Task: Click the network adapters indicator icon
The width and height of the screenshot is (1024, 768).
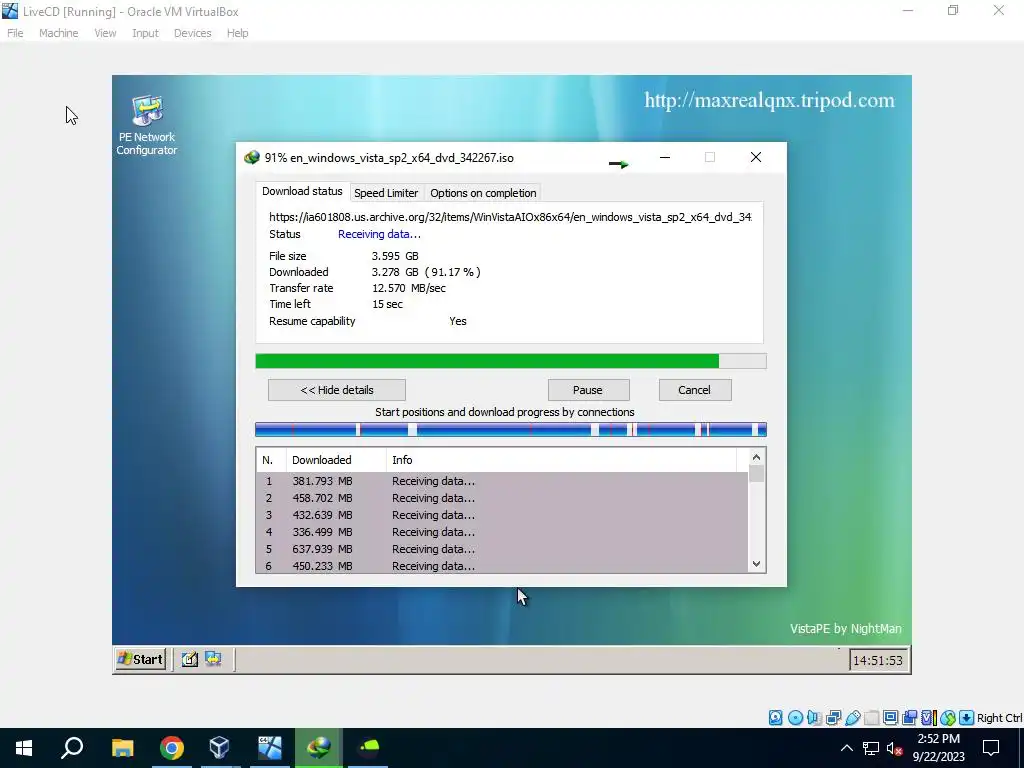Action: coord(833,718)
